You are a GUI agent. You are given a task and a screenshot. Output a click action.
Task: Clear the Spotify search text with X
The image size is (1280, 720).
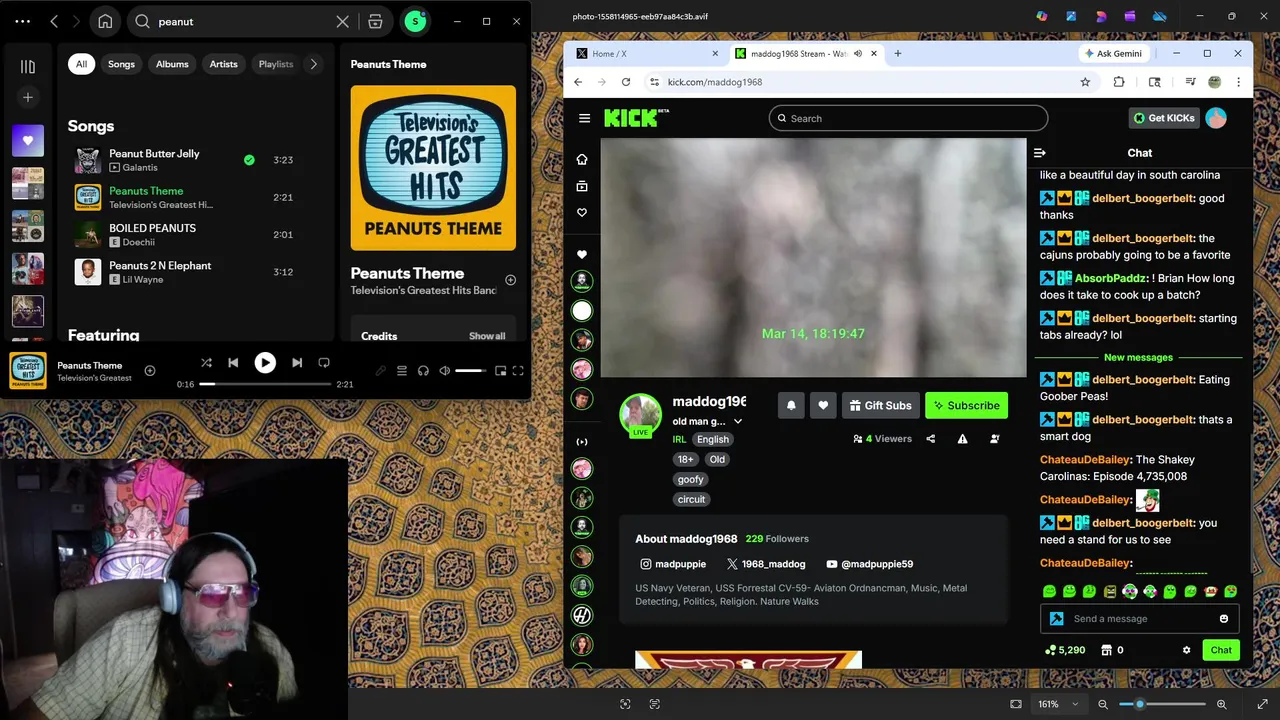click(x=342, y=21)
